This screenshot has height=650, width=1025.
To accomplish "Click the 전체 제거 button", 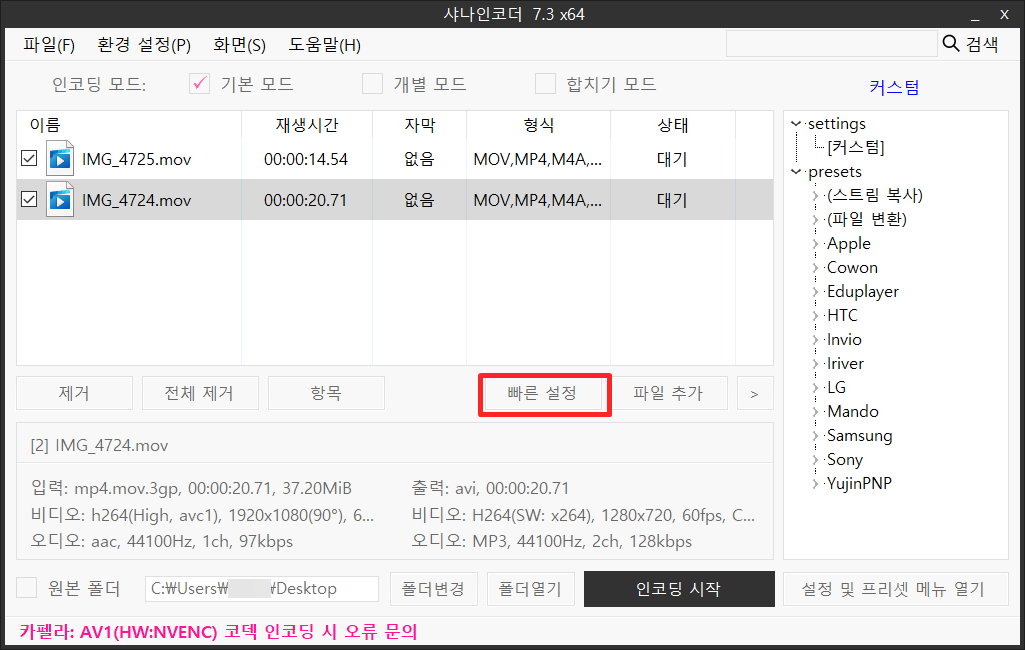I will point(200,393).
